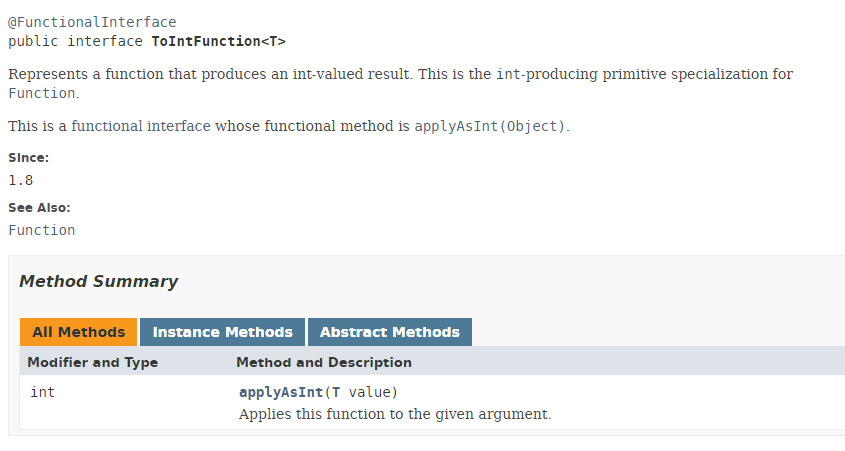Click the Method Summary heading

pos(98,282)
